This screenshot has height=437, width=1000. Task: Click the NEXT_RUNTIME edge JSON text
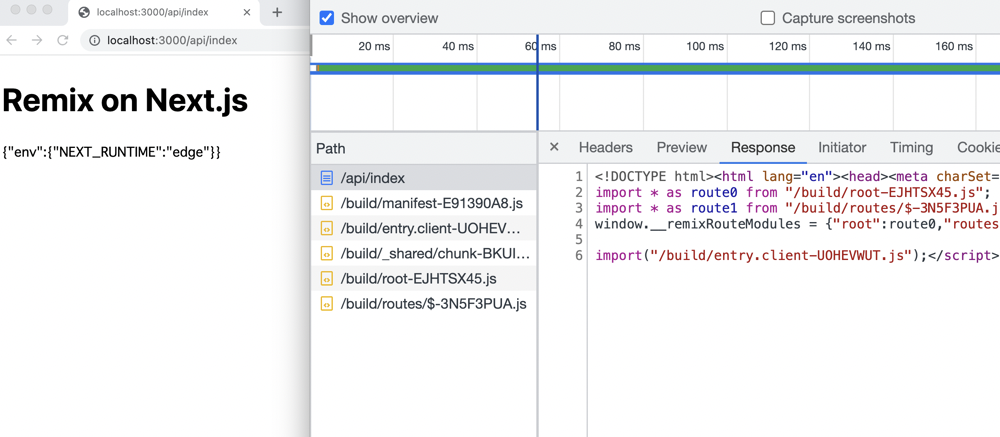point(112,152)
